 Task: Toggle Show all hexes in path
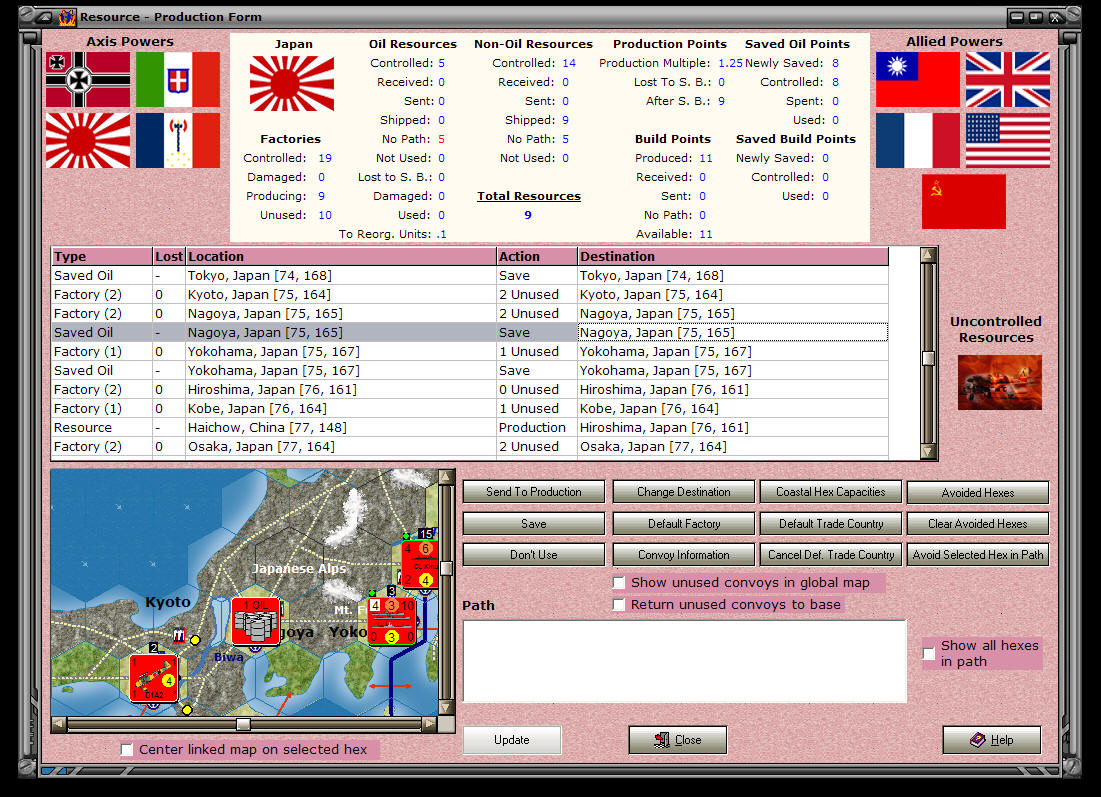[928, 653]
